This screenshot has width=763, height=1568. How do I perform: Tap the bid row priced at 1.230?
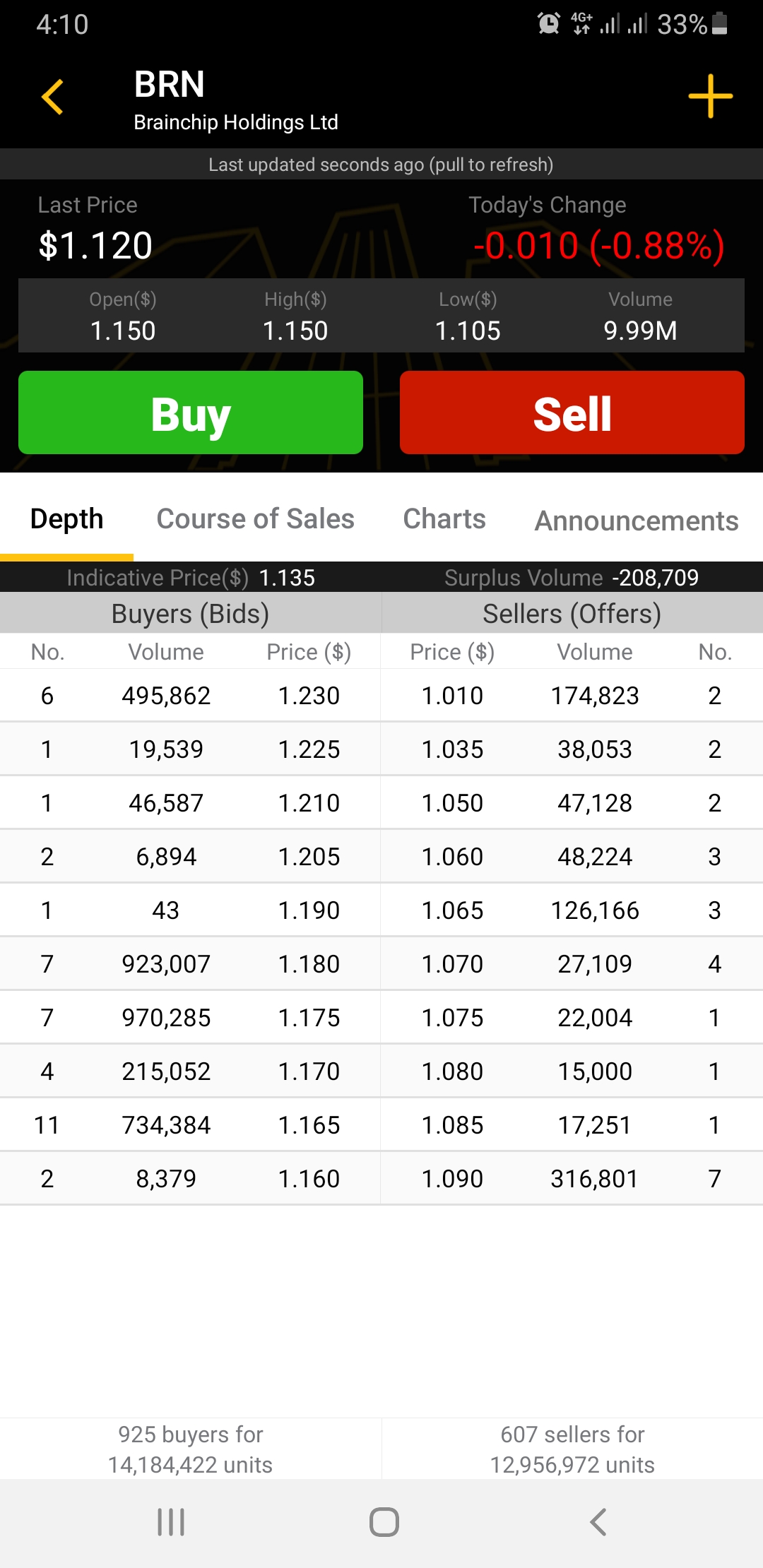[191, 696]
